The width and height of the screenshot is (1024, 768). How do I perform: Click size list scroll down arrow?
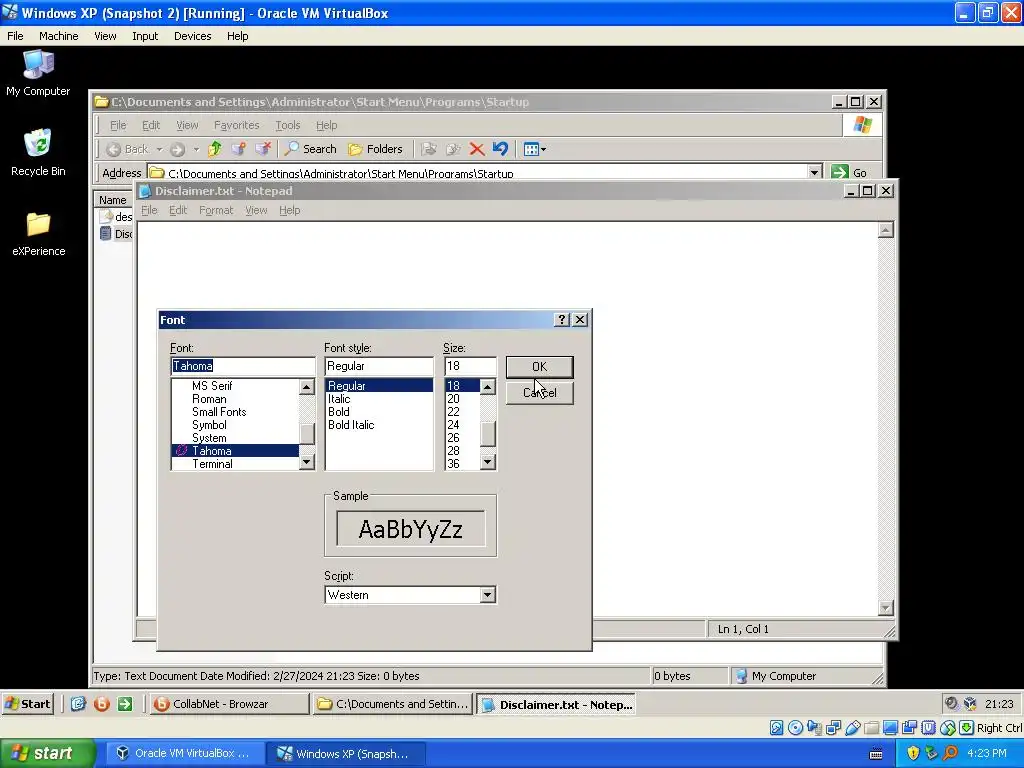(x=487, y=462)
